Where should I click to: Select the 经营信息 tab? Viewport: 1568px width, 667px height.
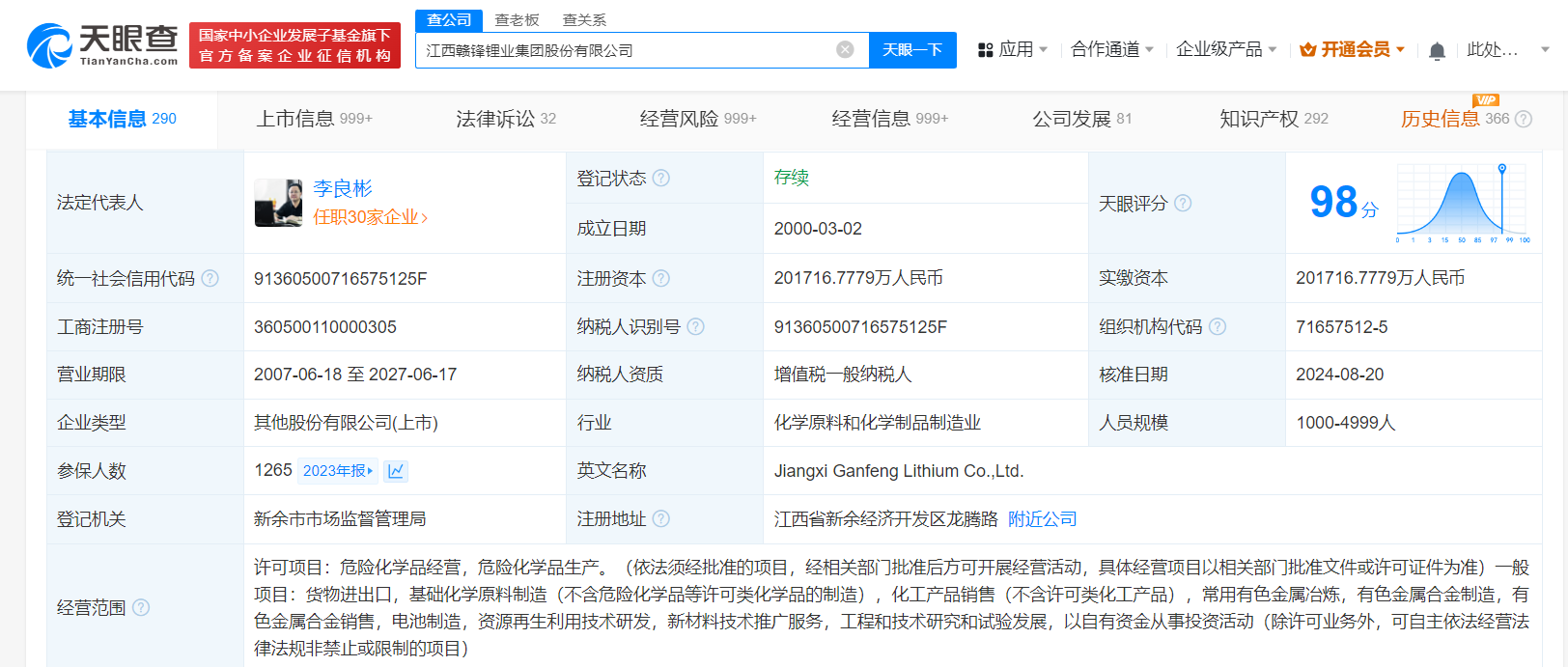coord(890,119)
